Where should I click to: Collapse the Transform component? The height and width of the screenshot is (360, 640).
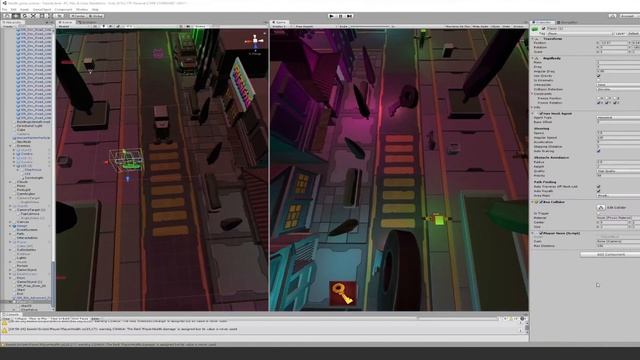(533, 39)
